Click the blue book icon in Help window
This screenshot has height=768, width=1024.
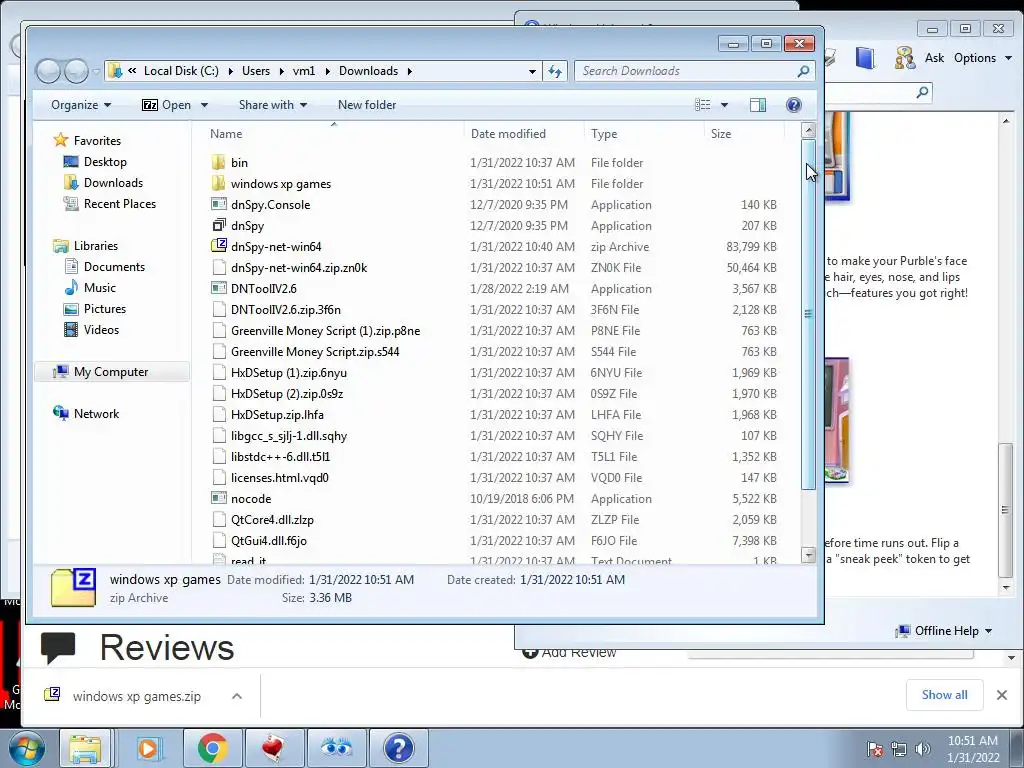coord(865,57)
